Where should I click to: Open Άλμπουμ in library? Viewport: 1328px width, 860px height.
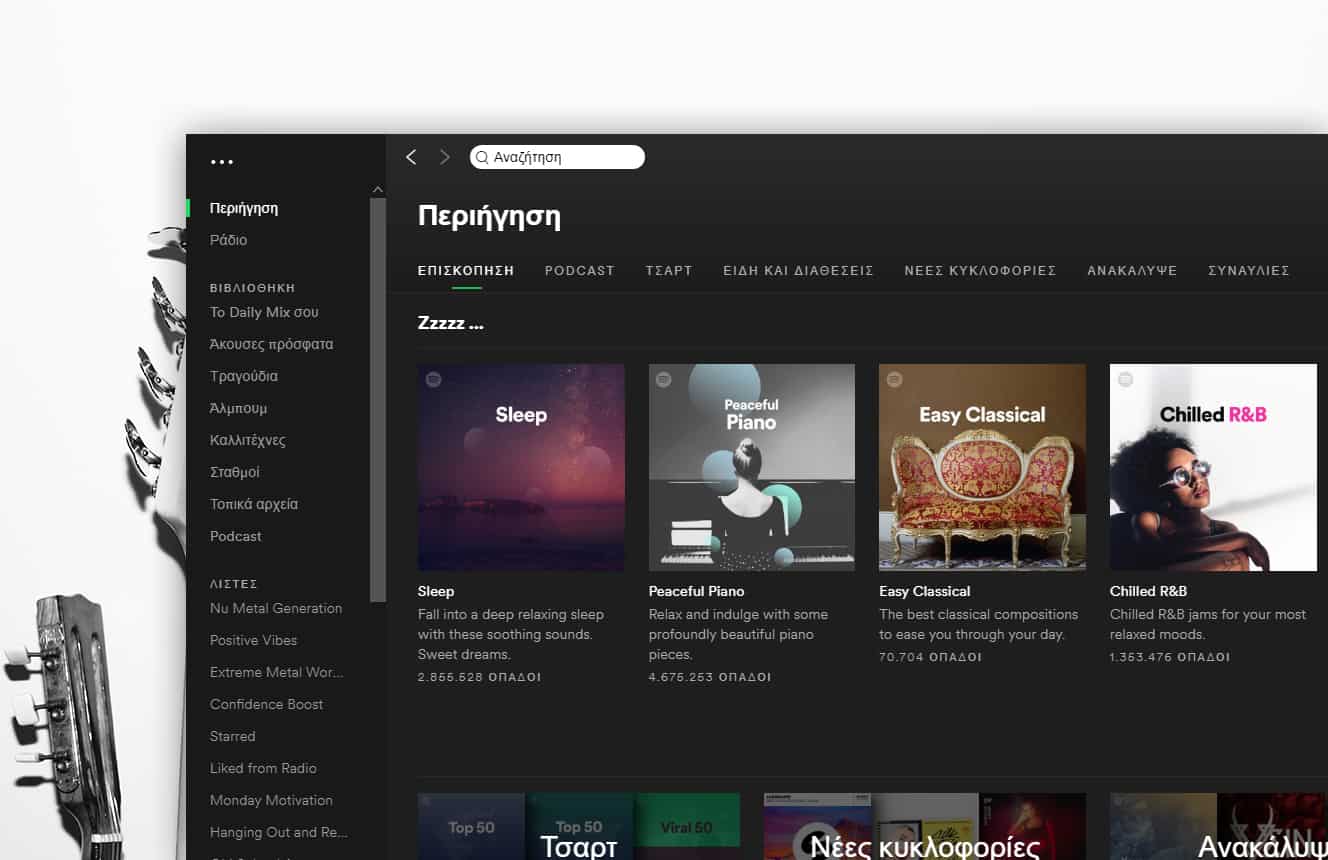(238, 408)
